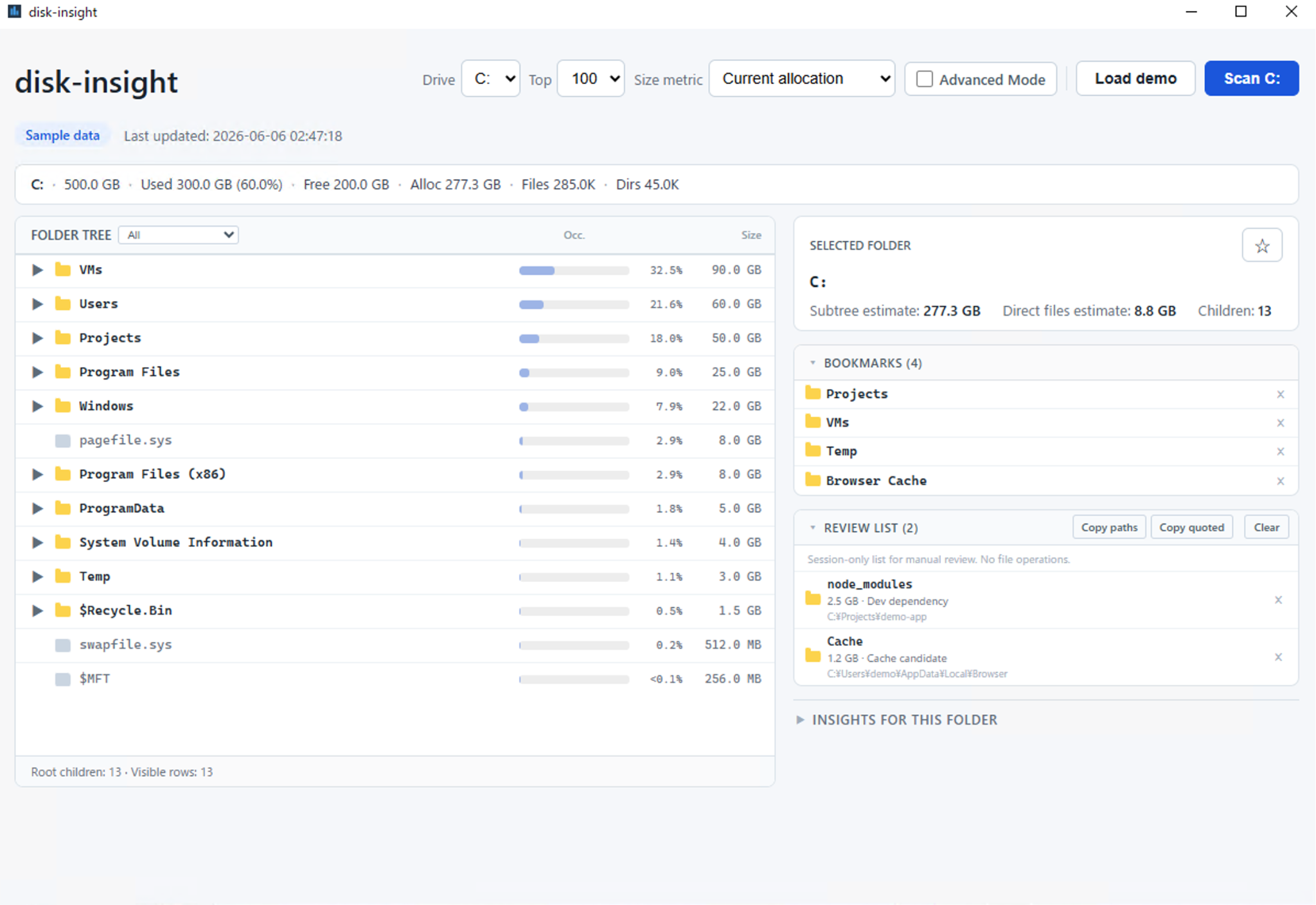Click the Copy paths button

(1109, 527)
